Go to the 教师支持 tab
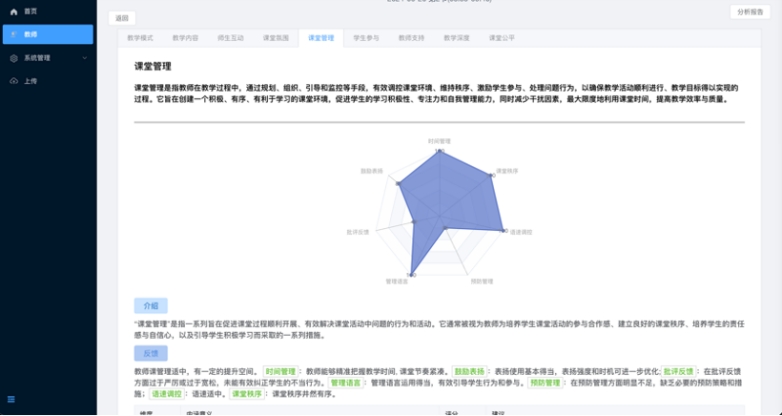The image size is (782, 416). click(411, 37)
